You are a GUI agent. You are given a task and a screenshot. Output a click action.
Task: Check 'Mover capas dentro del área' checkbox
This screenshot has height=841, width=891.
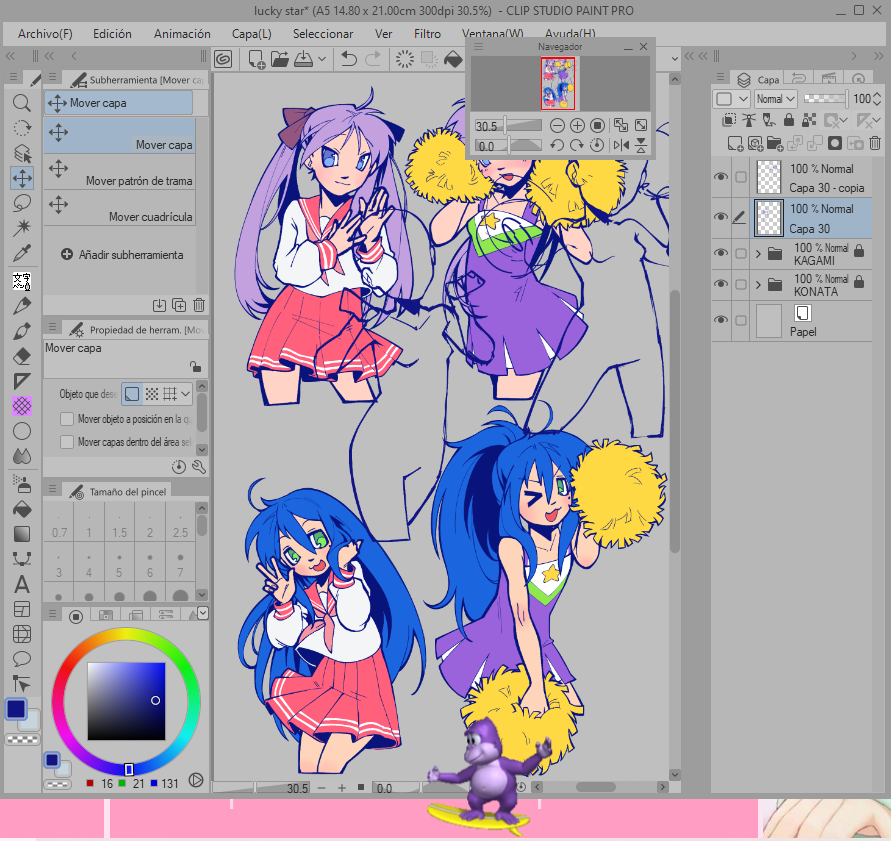67,442
